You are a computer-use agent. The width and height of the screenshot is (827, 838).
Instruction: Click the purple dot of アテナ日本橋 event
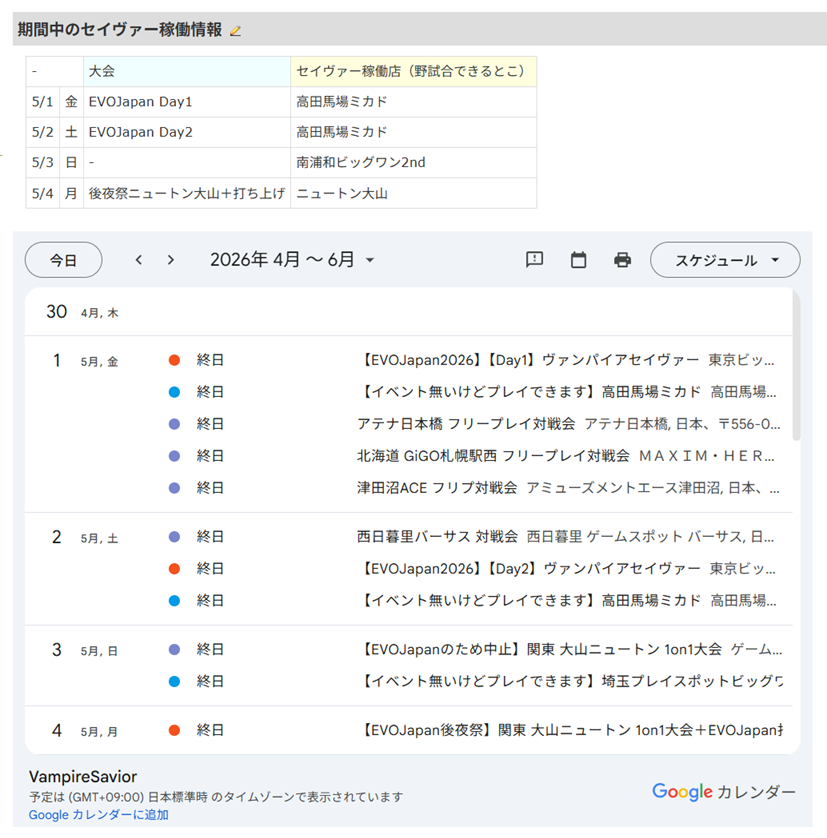[174, 424]
